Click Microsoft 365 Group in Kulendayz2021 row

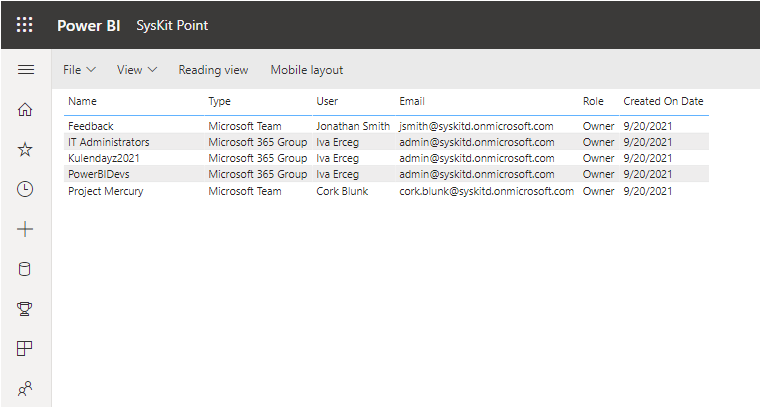[258, 158]
